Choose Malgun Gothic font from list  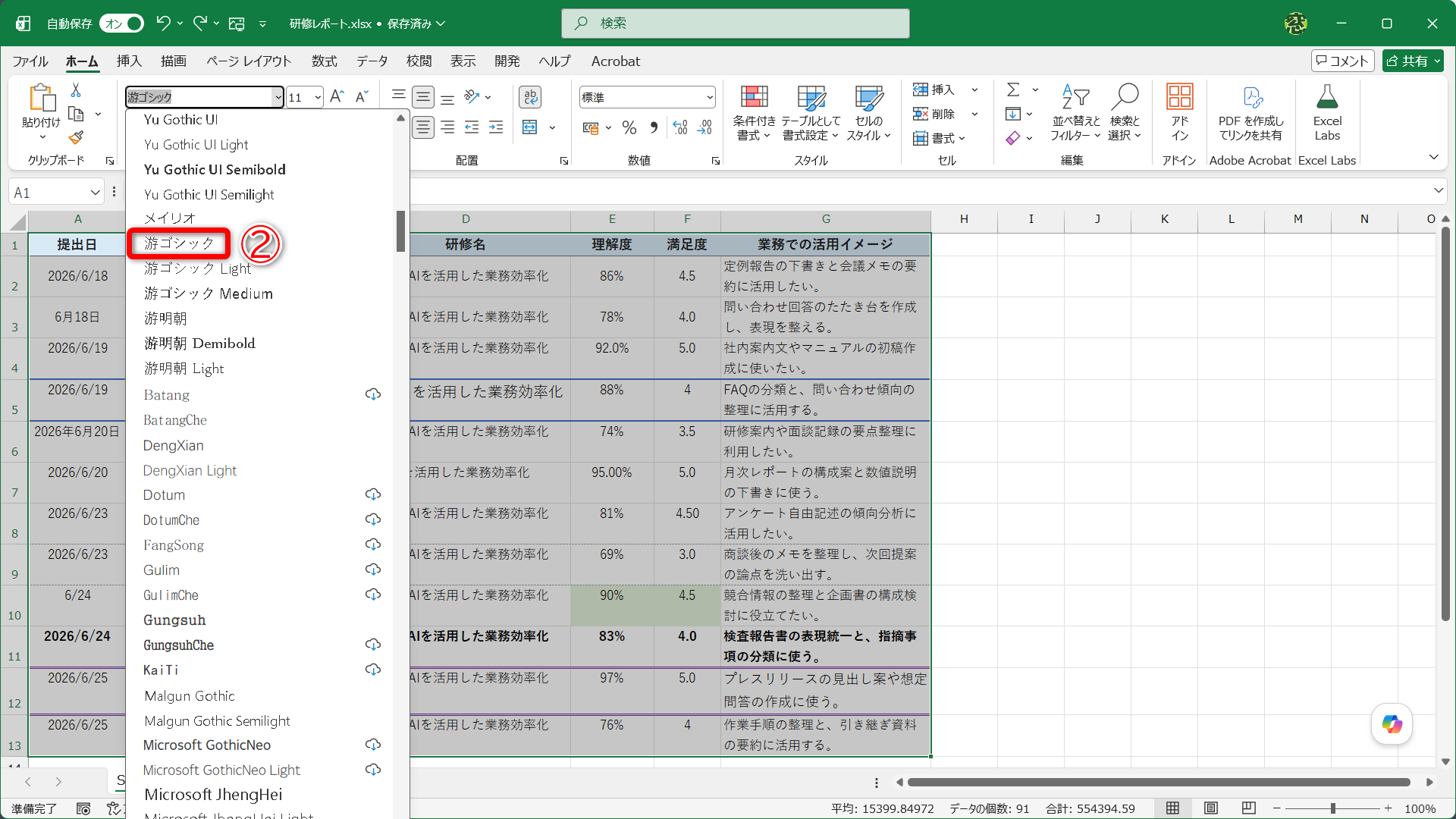[190, 695]
